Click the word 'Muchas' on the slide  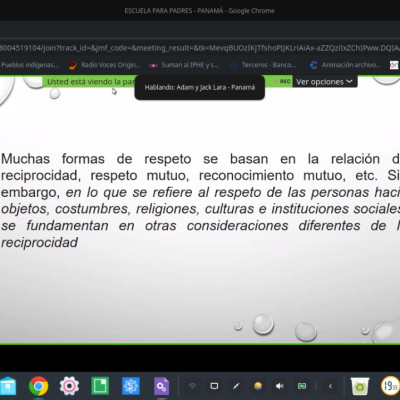(26, 159)
